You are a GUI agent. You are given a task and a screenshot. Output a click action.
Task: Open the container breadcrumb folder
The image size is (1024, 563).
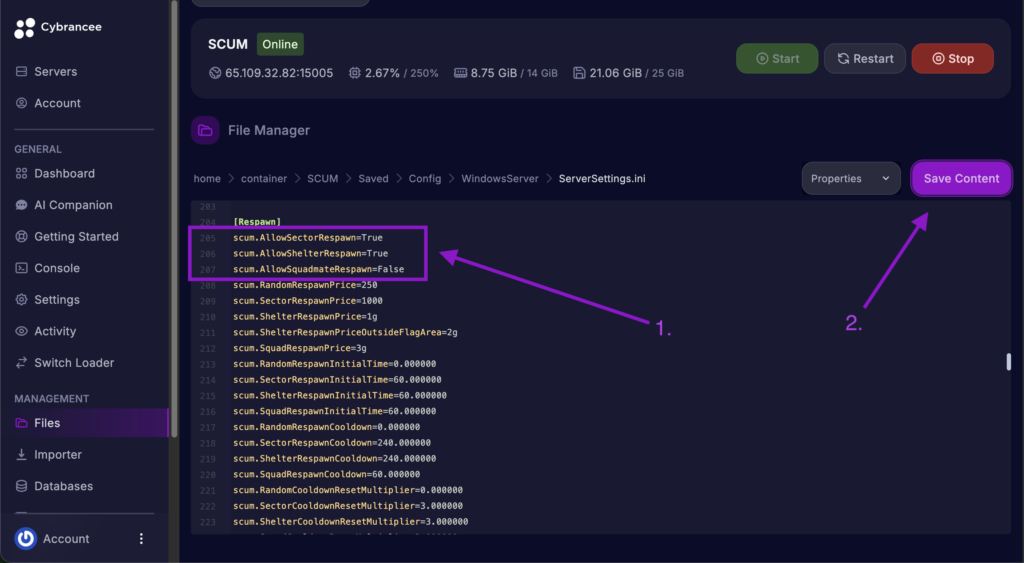[264, 178]
